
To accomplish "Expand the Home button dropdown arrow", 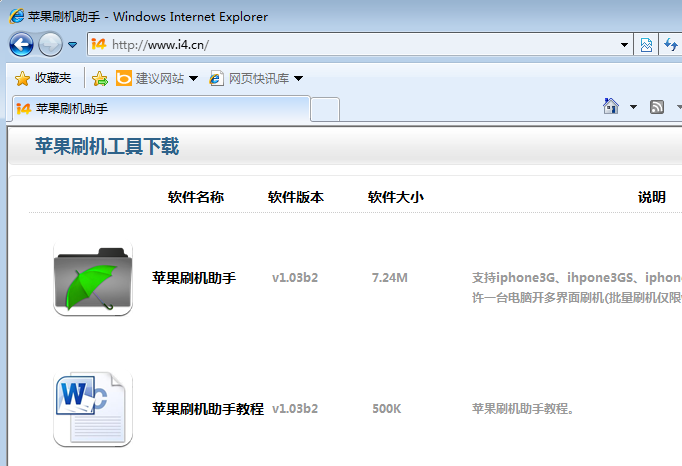I will tap(633, 107).
